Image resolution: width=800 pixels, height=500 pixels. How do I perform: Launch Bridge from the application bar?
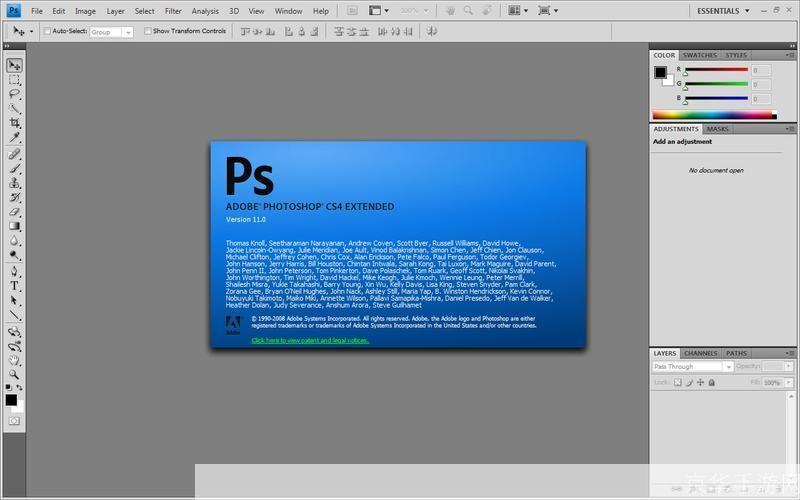[352, 11]
